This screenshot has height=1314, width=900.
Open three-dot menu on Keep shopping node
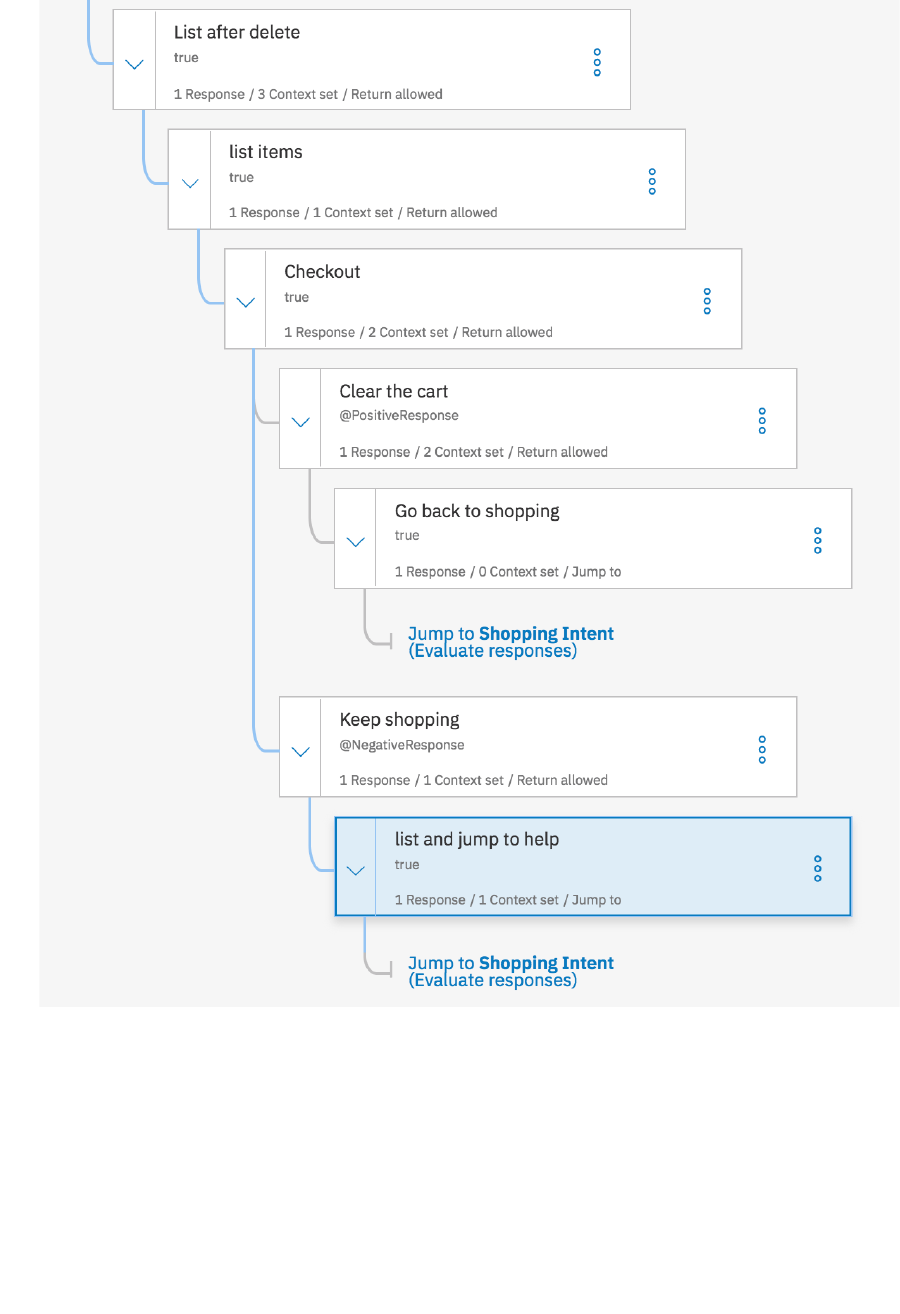click(762, 749)
